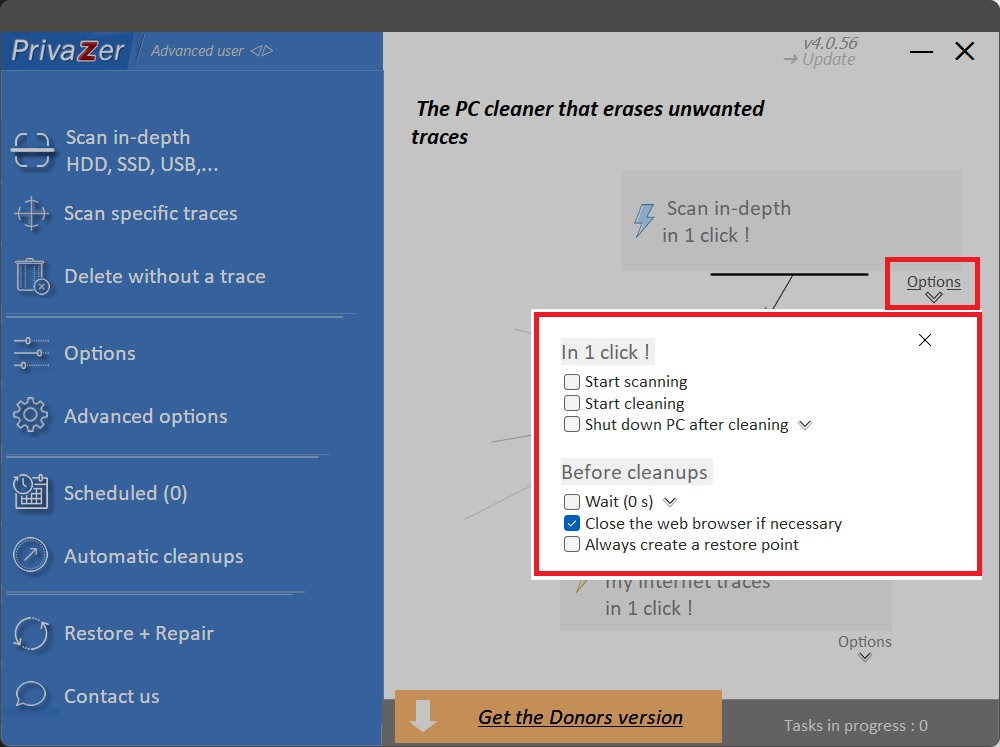Expand the bottom Options chevron below internet traces
This screenshot has height=747, width=1000.
[865, 649]
